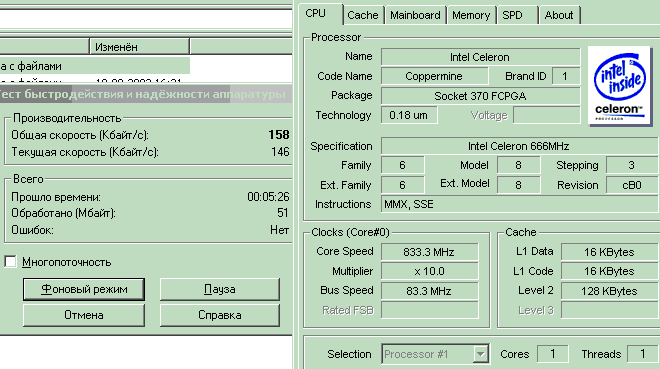Click the empty Level 3 field
660x369 pixels.
(609, 310)
